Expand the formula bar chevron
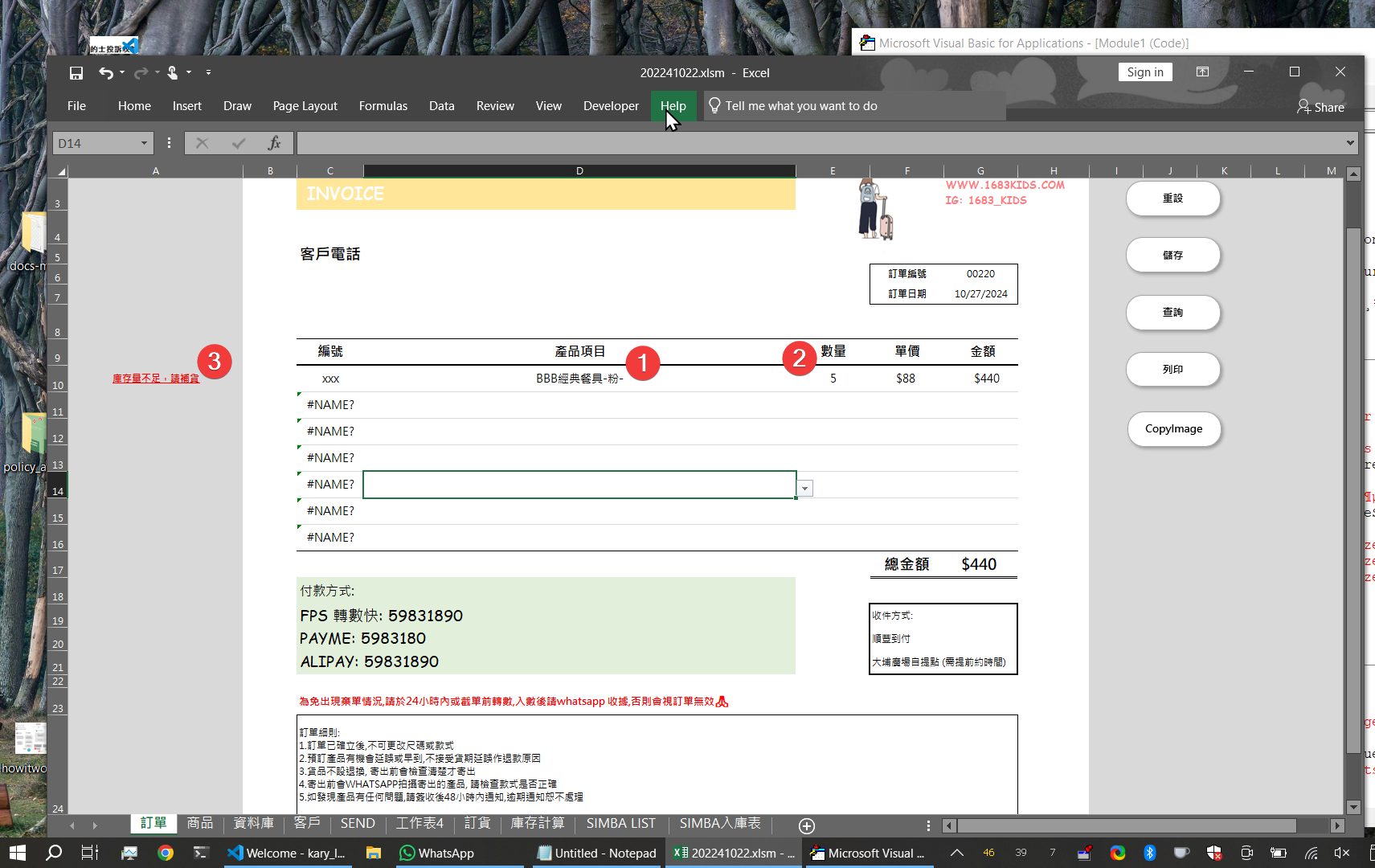The image size is (1375, 868). [1350, 143]
